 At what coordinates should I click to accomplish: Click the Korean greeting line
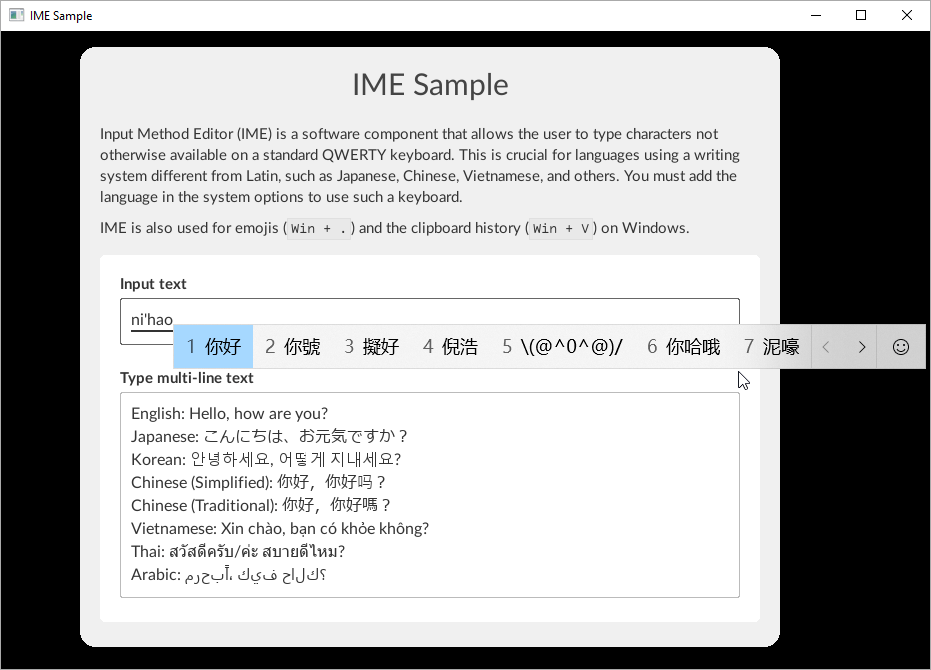266,459
